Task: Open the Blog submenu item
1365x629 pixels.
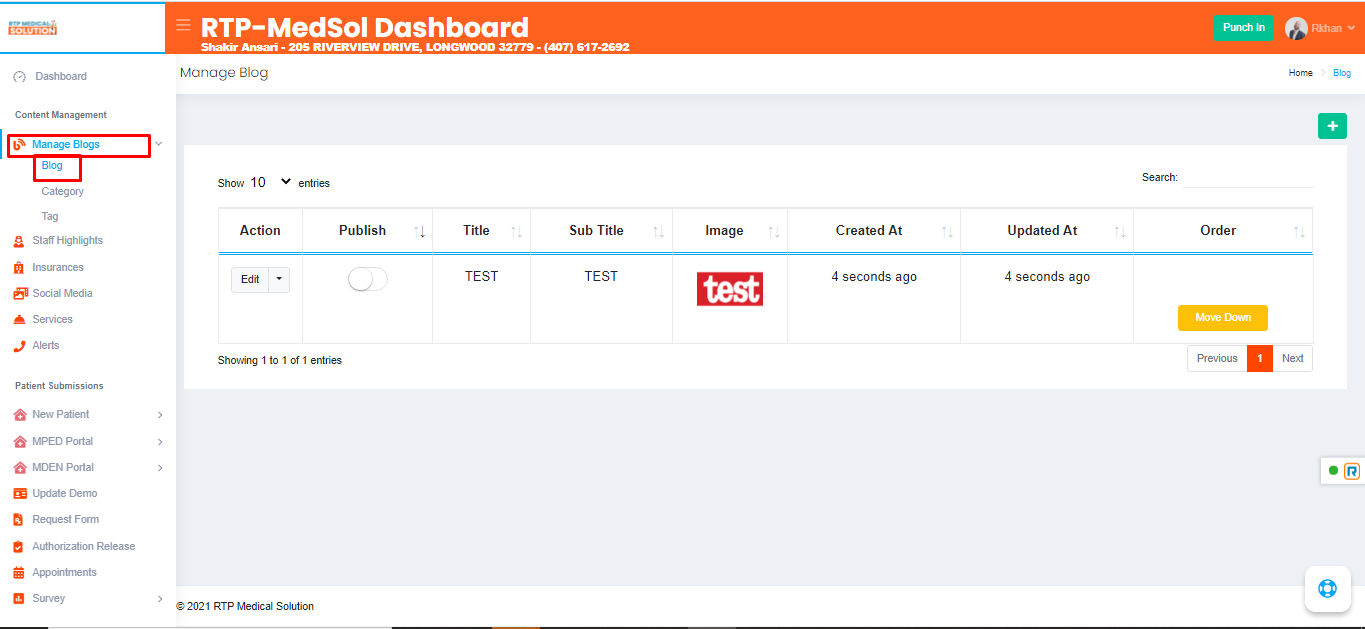Action: coord(52,166)
